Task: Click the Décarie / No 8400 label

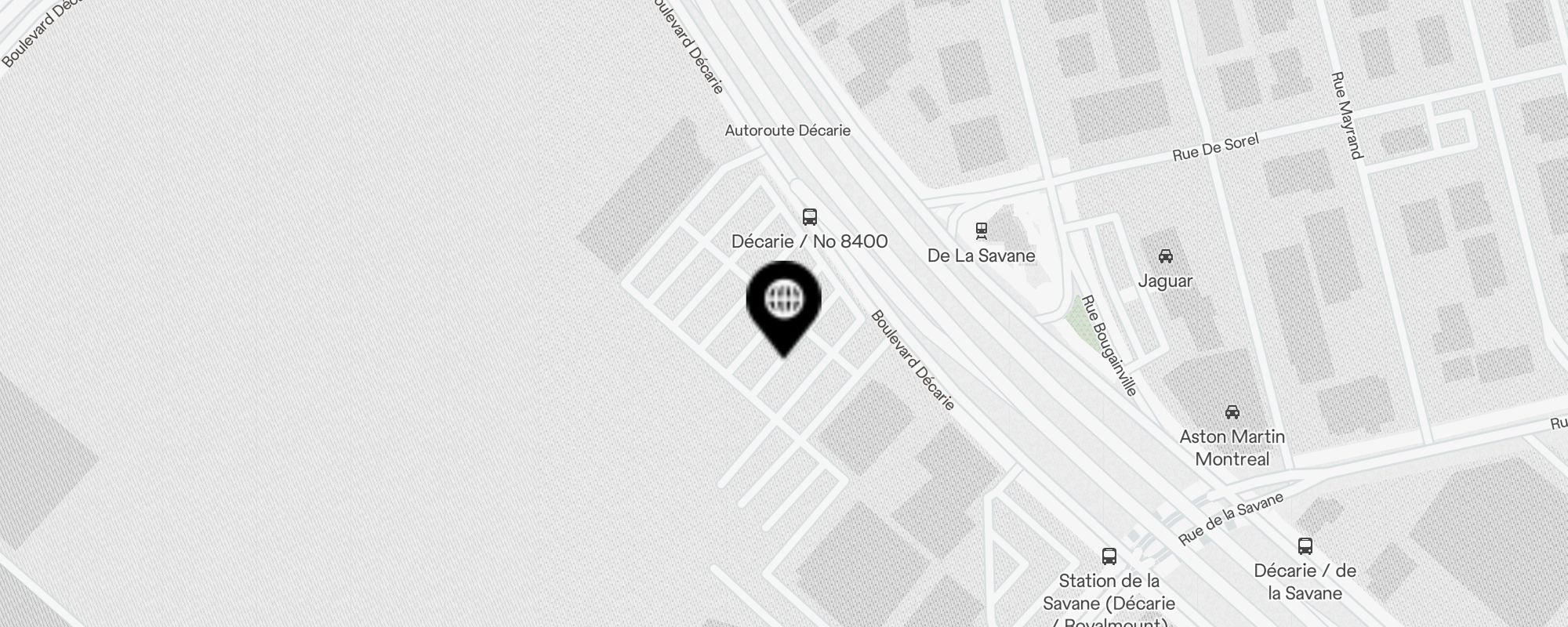Action: point(810,241)
